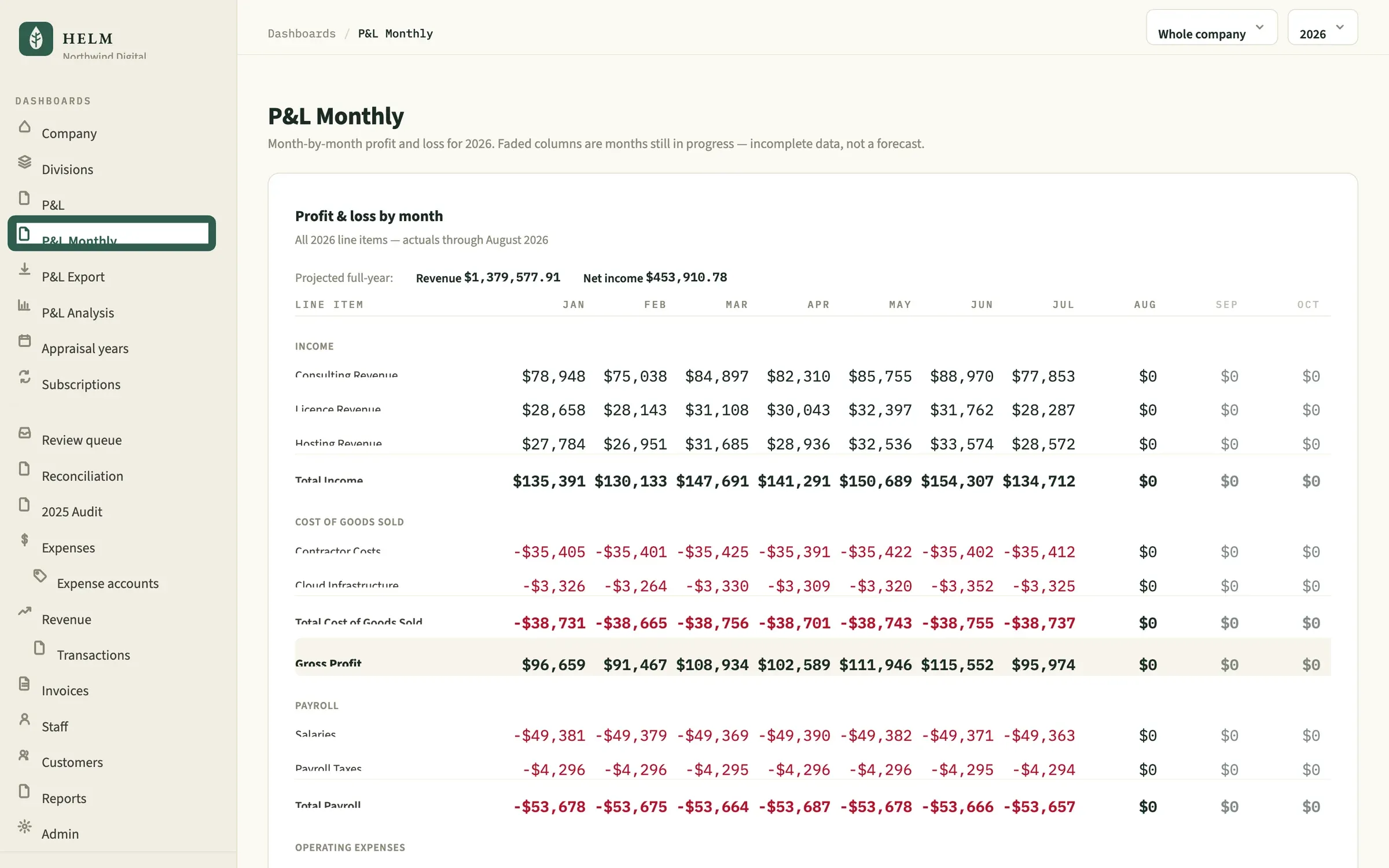Screen dimensions: 1389x868
Task: Click Dashboards breadcrumb link
Action: pyautogui.click(x=302, y=34)
